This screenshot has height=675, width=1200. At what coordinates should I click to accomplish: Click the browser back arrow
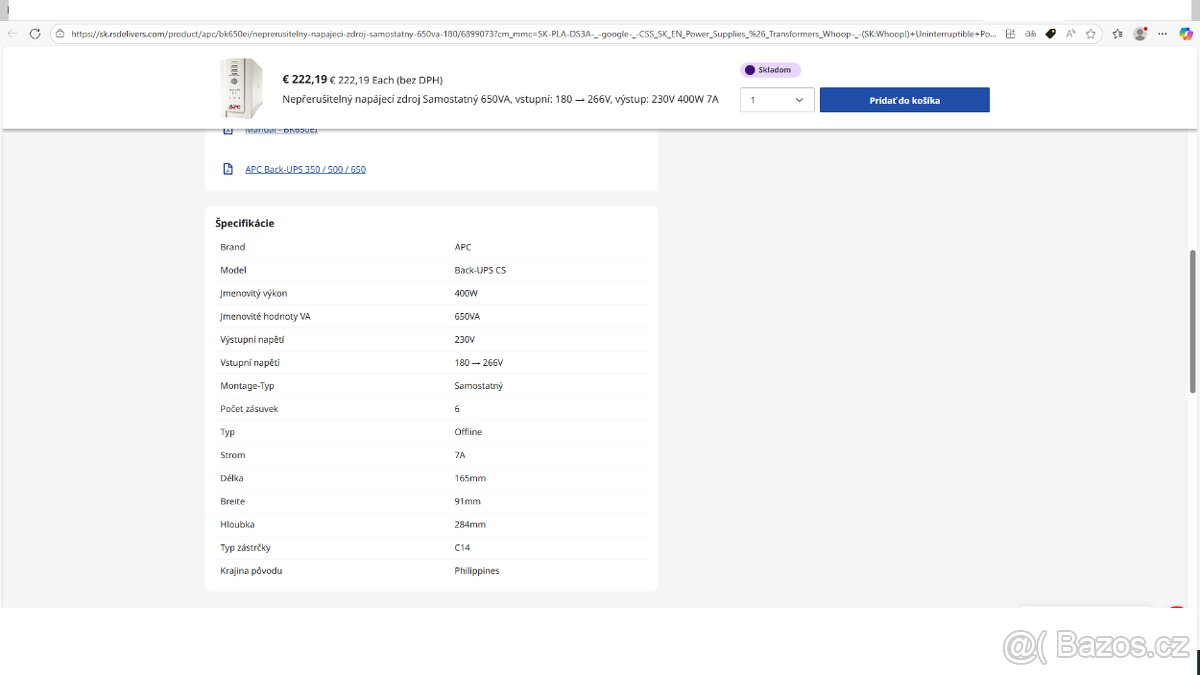pos(12,33)
